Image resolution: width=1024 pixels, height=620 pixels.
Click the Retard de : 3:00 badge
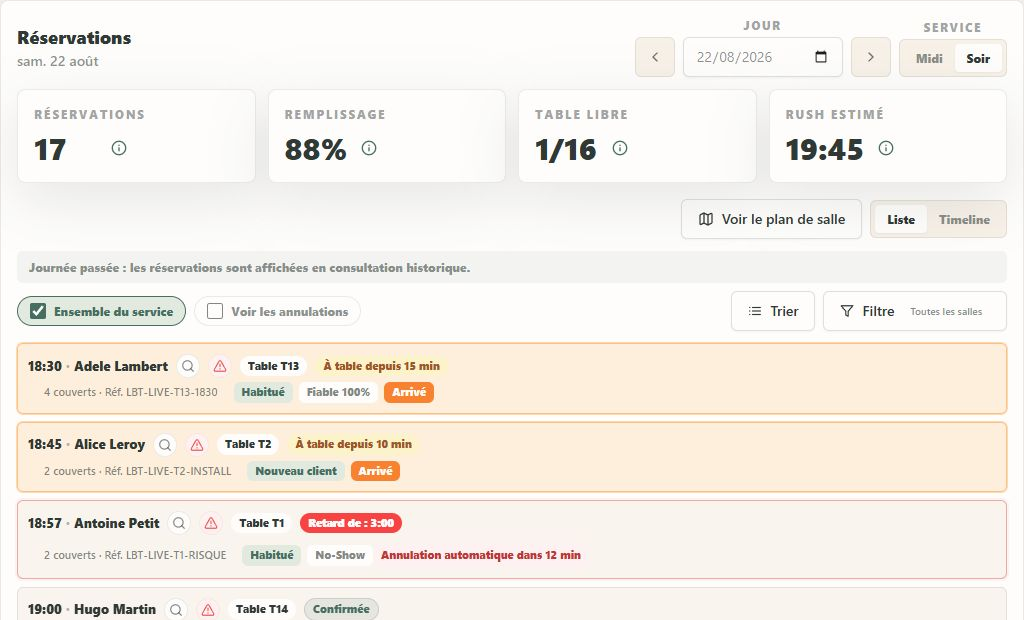point(351,523)
